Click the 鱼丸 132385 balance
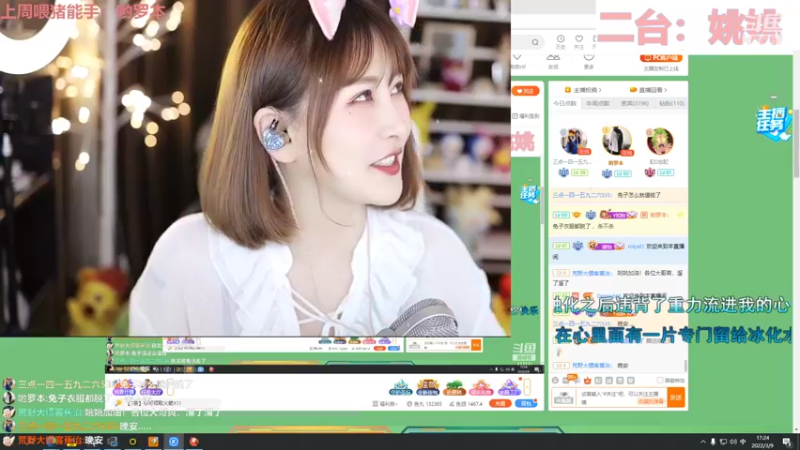Image resolution: width=800 pixels, height=450 pixels. [x=424, y=404]
